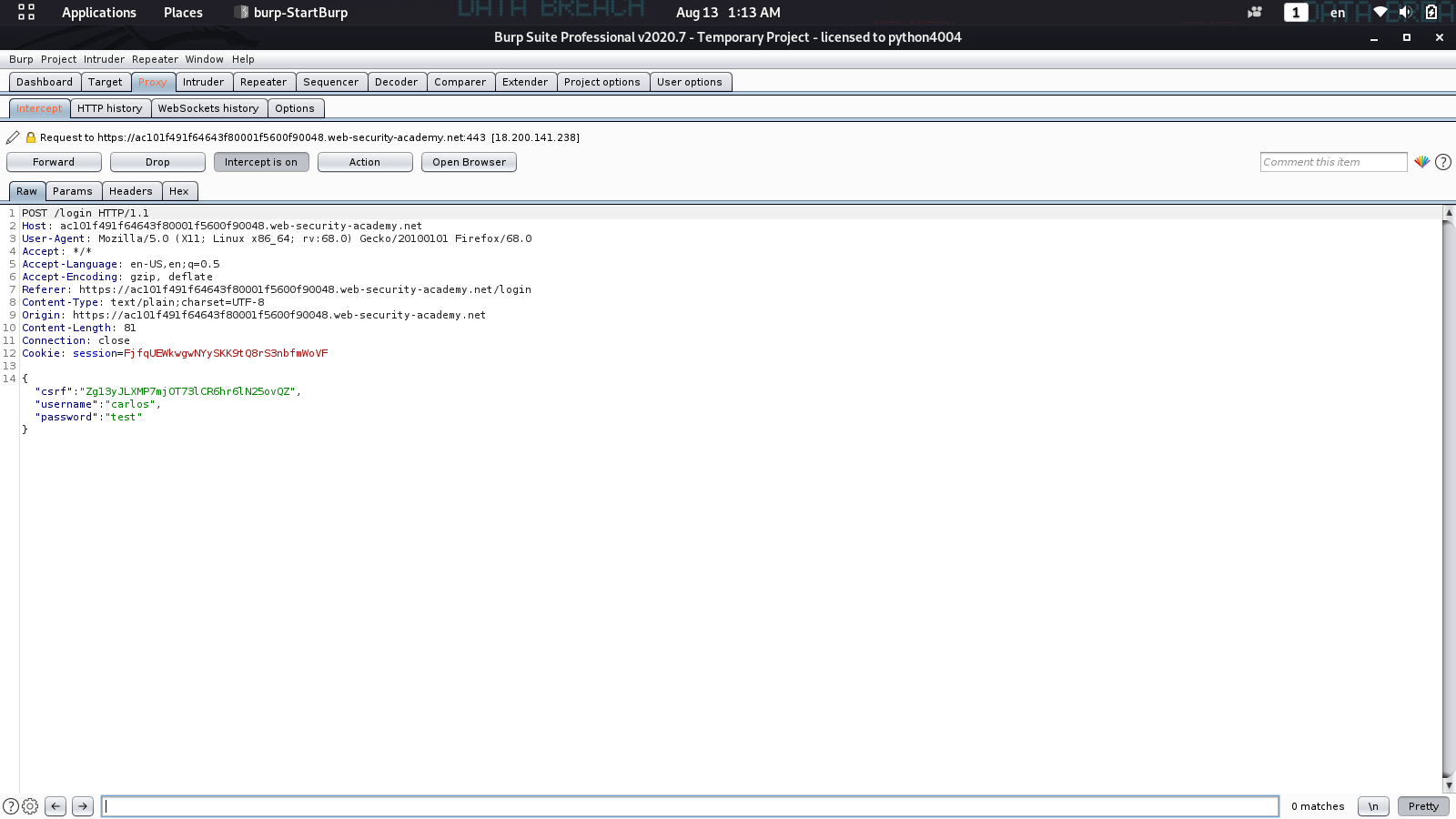1456x819 pixels.
Task: Launch the embedded browser via Open Browser
Action: pos(469,162)
